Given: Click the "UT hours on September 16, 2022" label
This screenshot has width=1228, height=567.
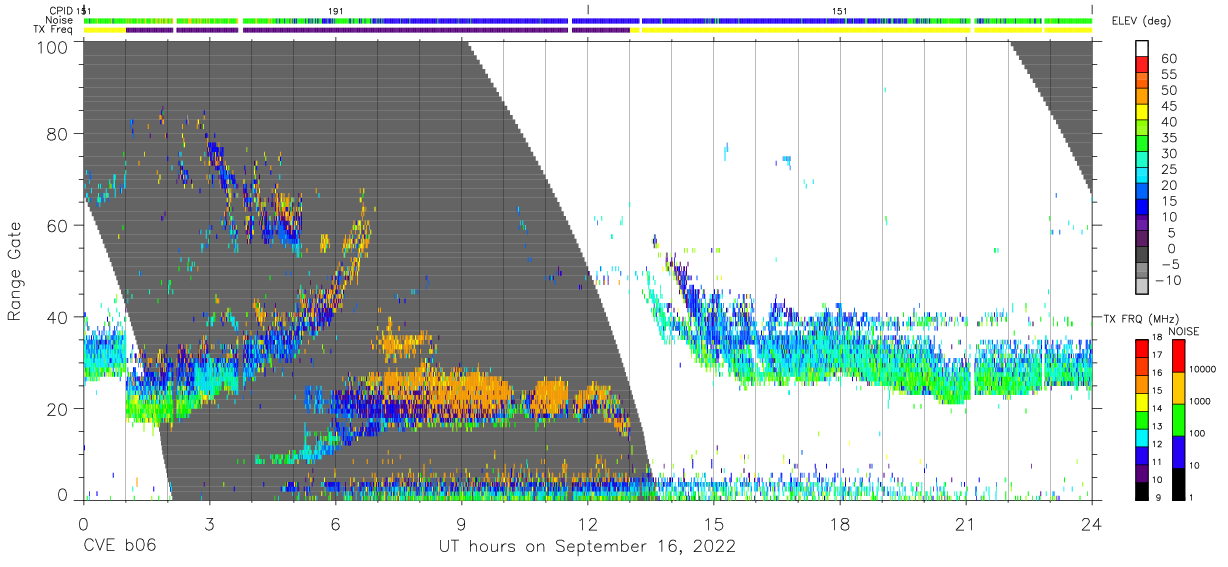Looking at the screenshot, I should pyautogui.click(x=587, y=547).
